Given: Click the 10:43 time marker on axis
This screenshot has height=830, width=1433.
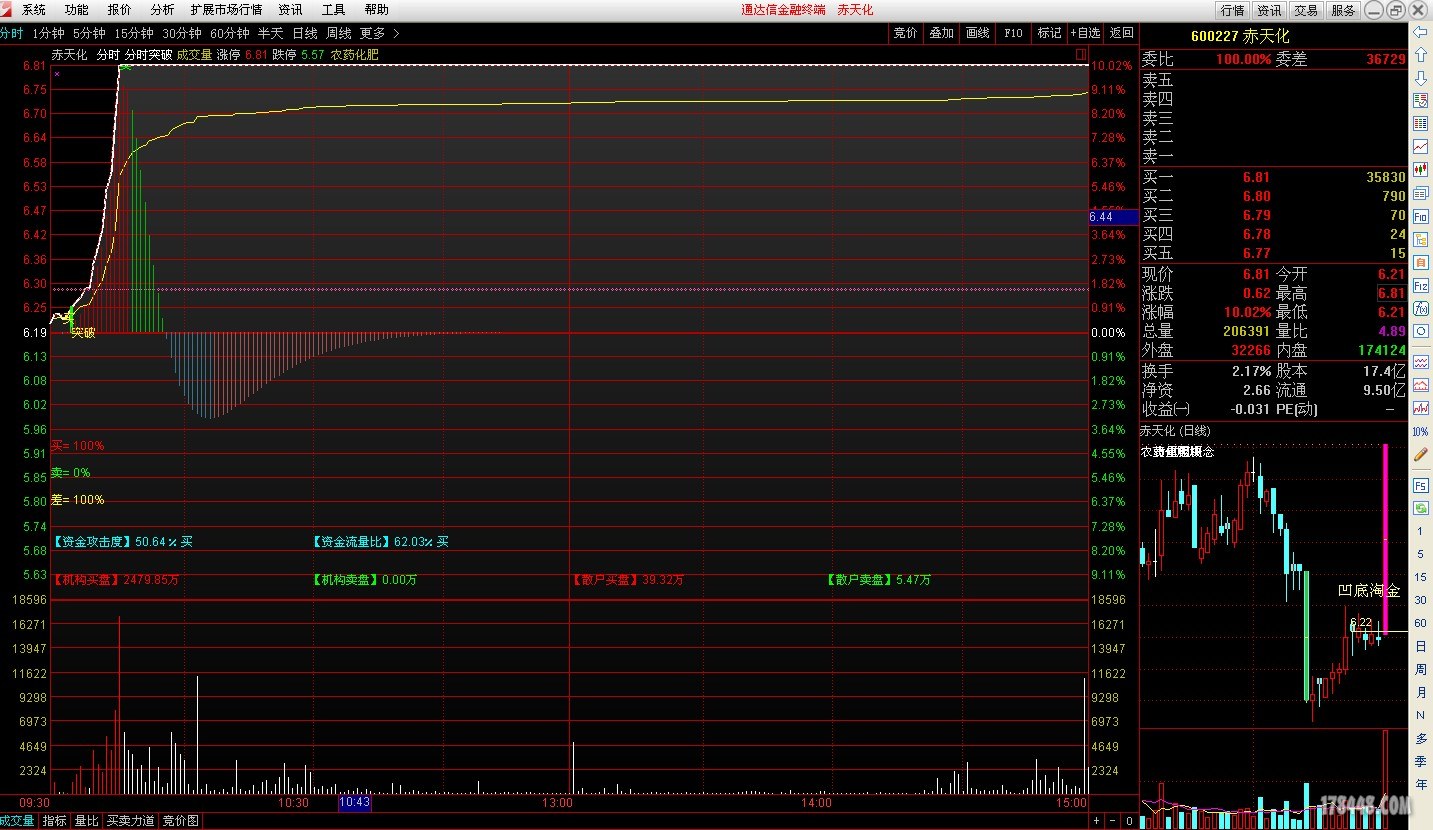Looking at the screenshot, I should pyautogui.click(x=355, y=802).
